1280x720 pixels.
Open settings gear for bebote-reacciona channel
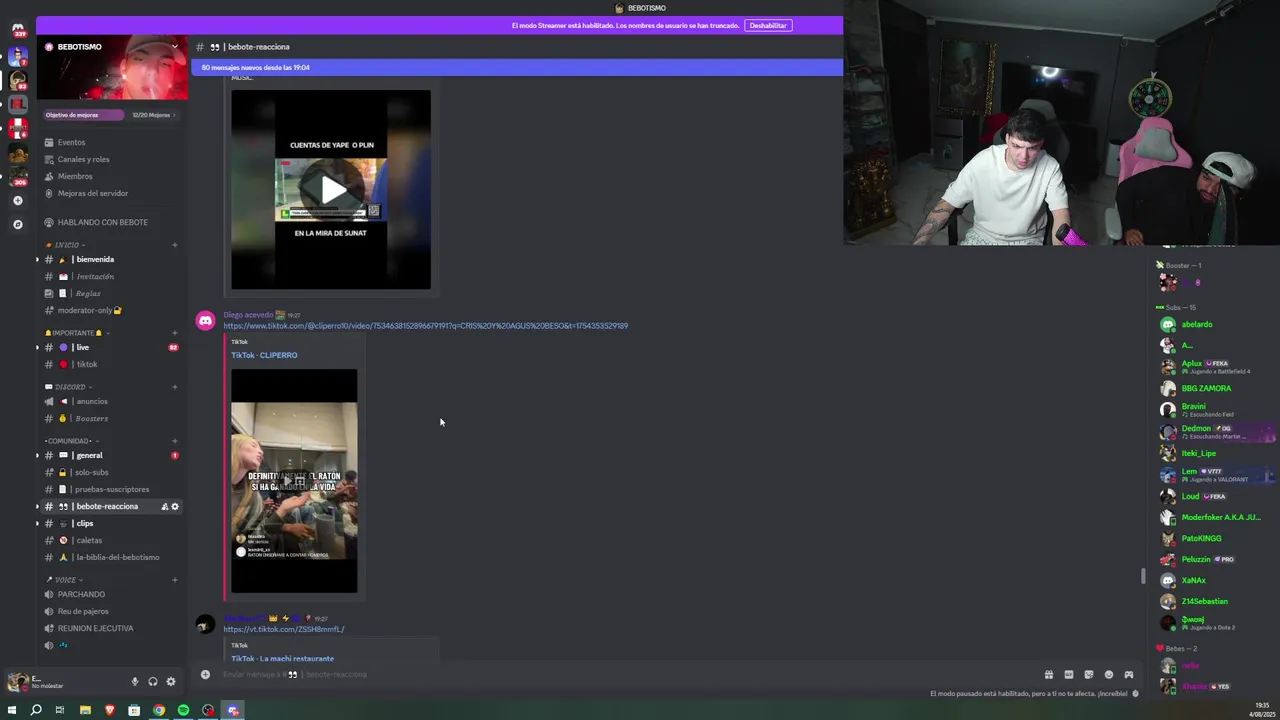point(175,506)
